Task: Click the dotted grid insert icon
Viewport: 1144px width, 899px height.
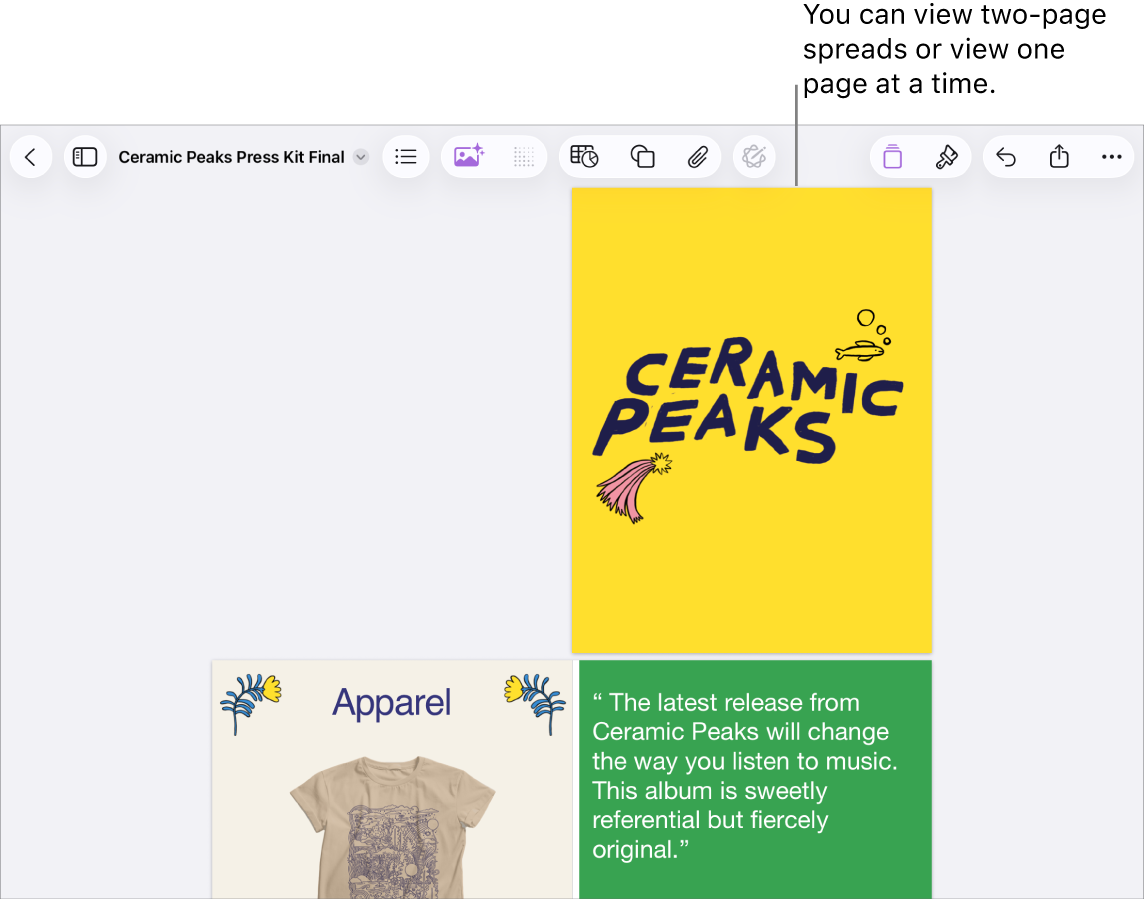Action: pos(523,156)
